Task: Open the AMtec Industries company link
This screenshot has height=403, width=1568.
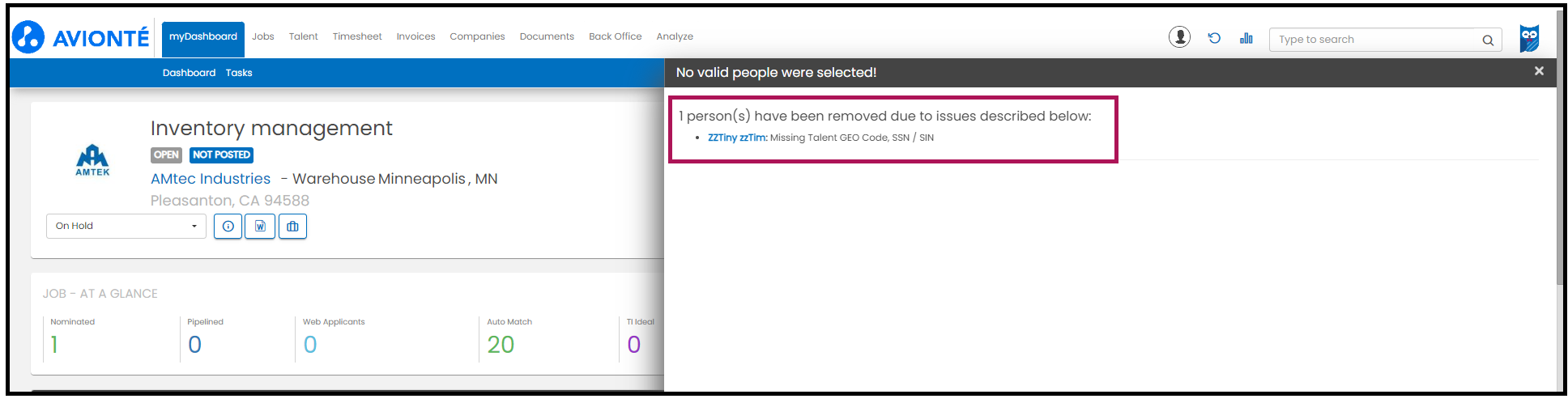Action: click(211, 179)
